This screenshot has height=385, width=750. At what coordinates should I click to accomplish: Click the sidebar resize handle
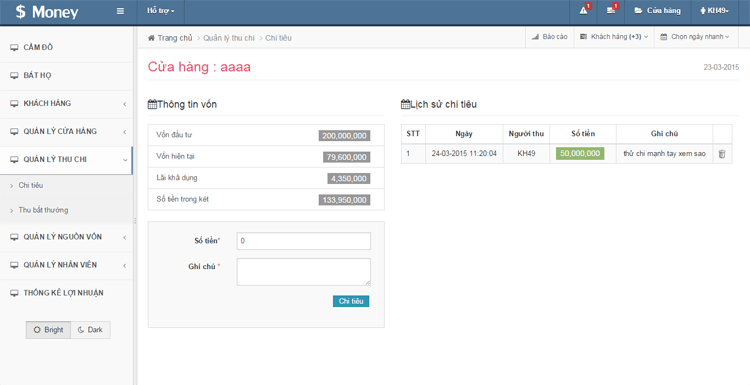point(135,221)
